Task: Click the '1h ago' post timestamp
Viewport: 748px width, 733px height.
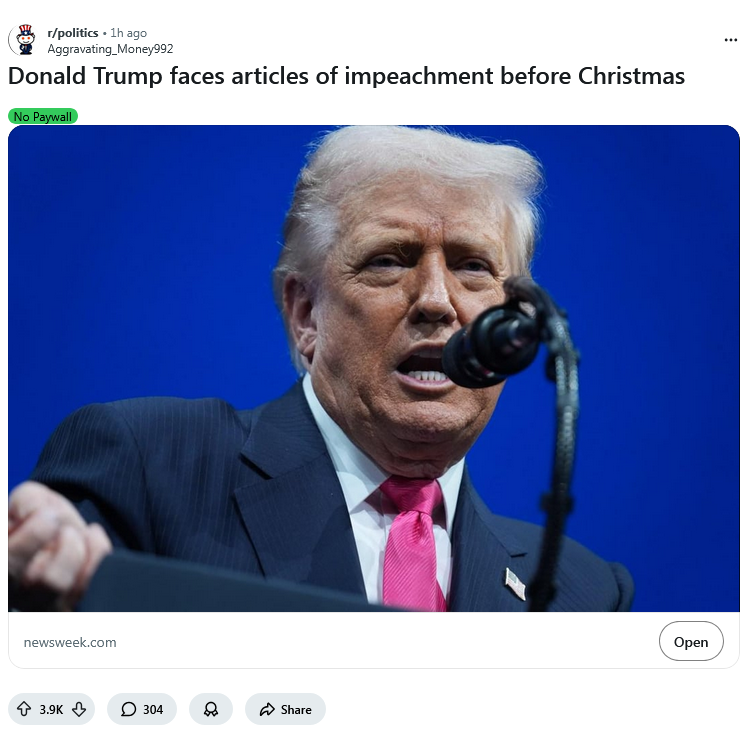Action: [128, 33]
